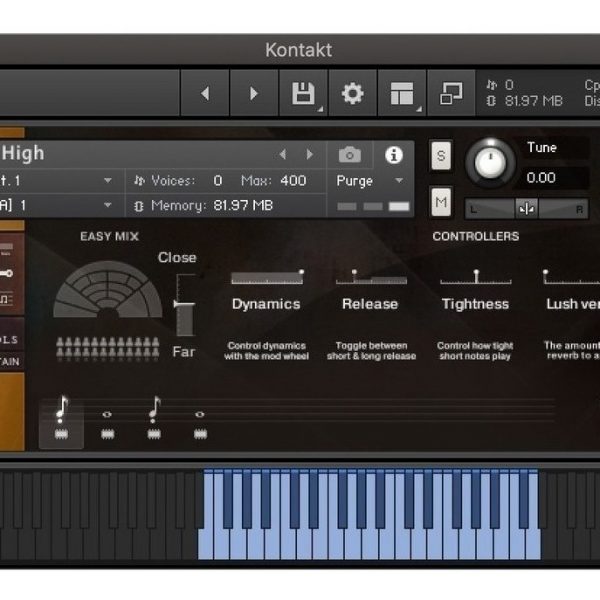Open the Purge dropdown menu
The height and width of the screenshot is (600, 600).
[x=370, y=181]
